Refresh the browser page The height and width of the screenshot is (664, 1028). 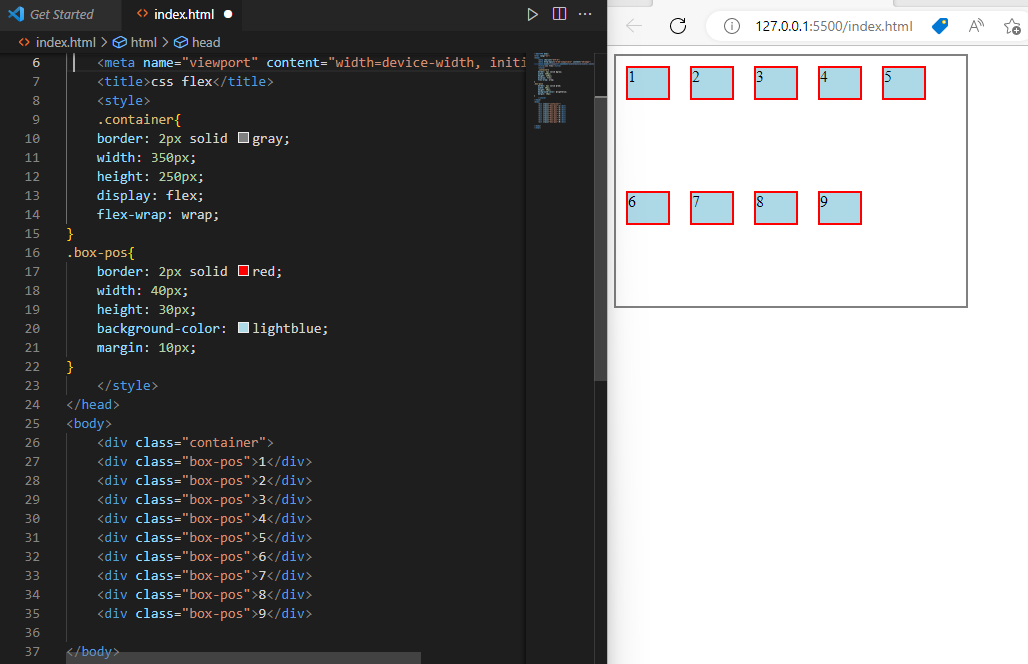point(678,26)
